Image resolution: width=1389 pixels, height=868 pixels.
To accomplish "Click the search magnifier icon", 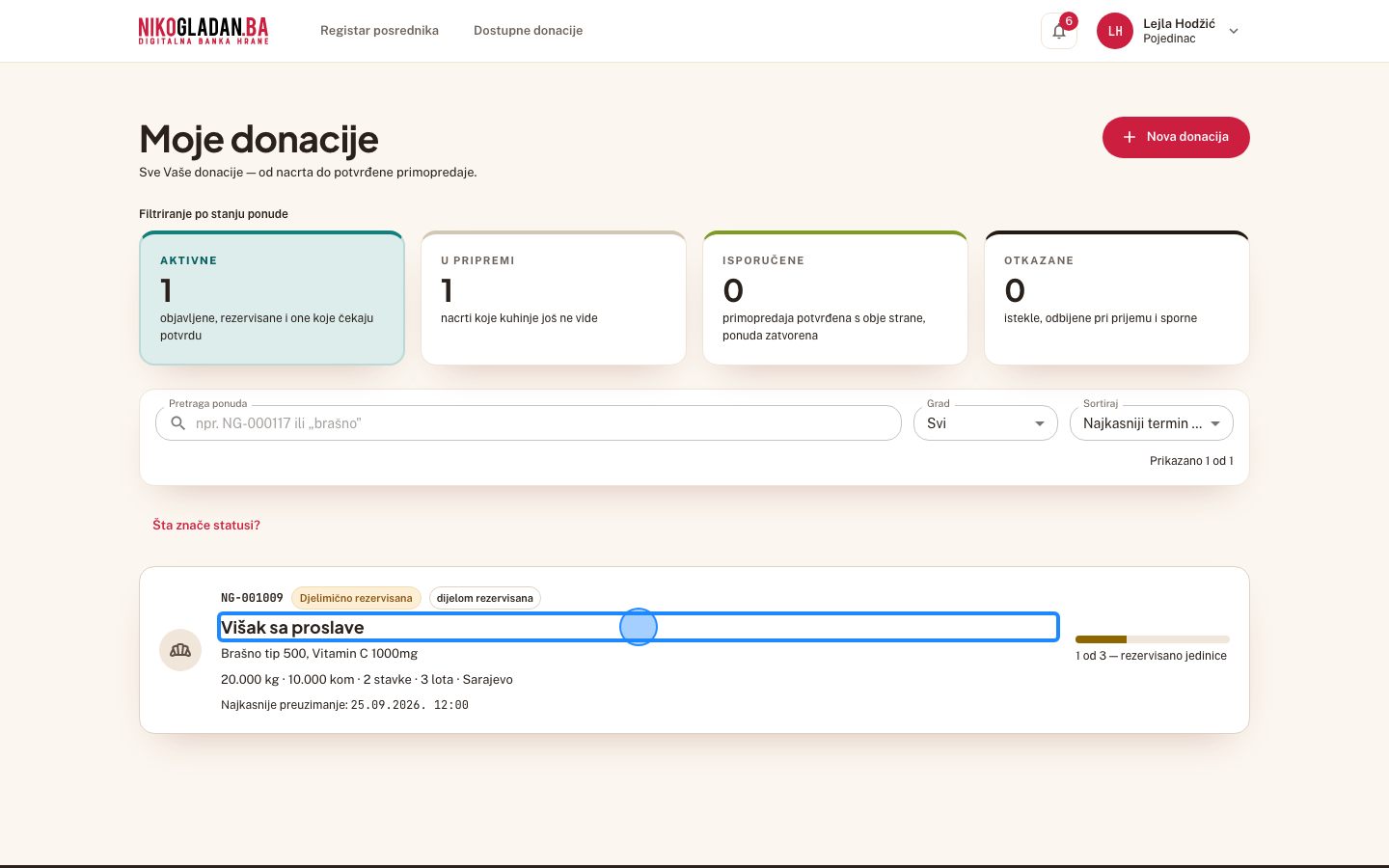I will (x=177, y=423).
